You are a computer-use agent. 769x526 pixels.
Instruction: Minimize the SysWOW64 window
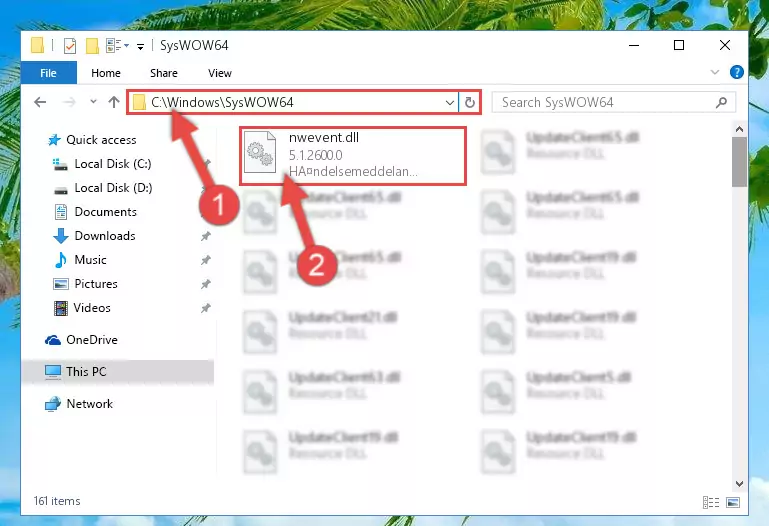coord(634,45)
